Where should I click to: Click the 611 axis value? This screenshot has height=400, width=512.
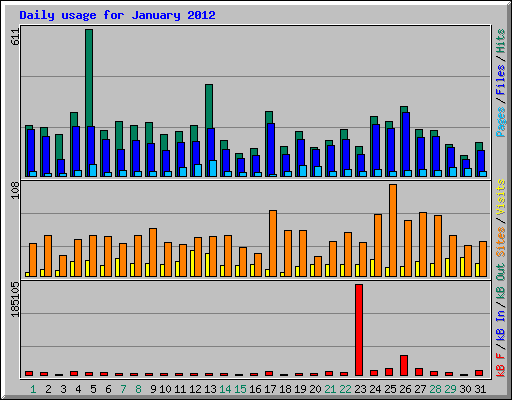(x=15, y=37)
